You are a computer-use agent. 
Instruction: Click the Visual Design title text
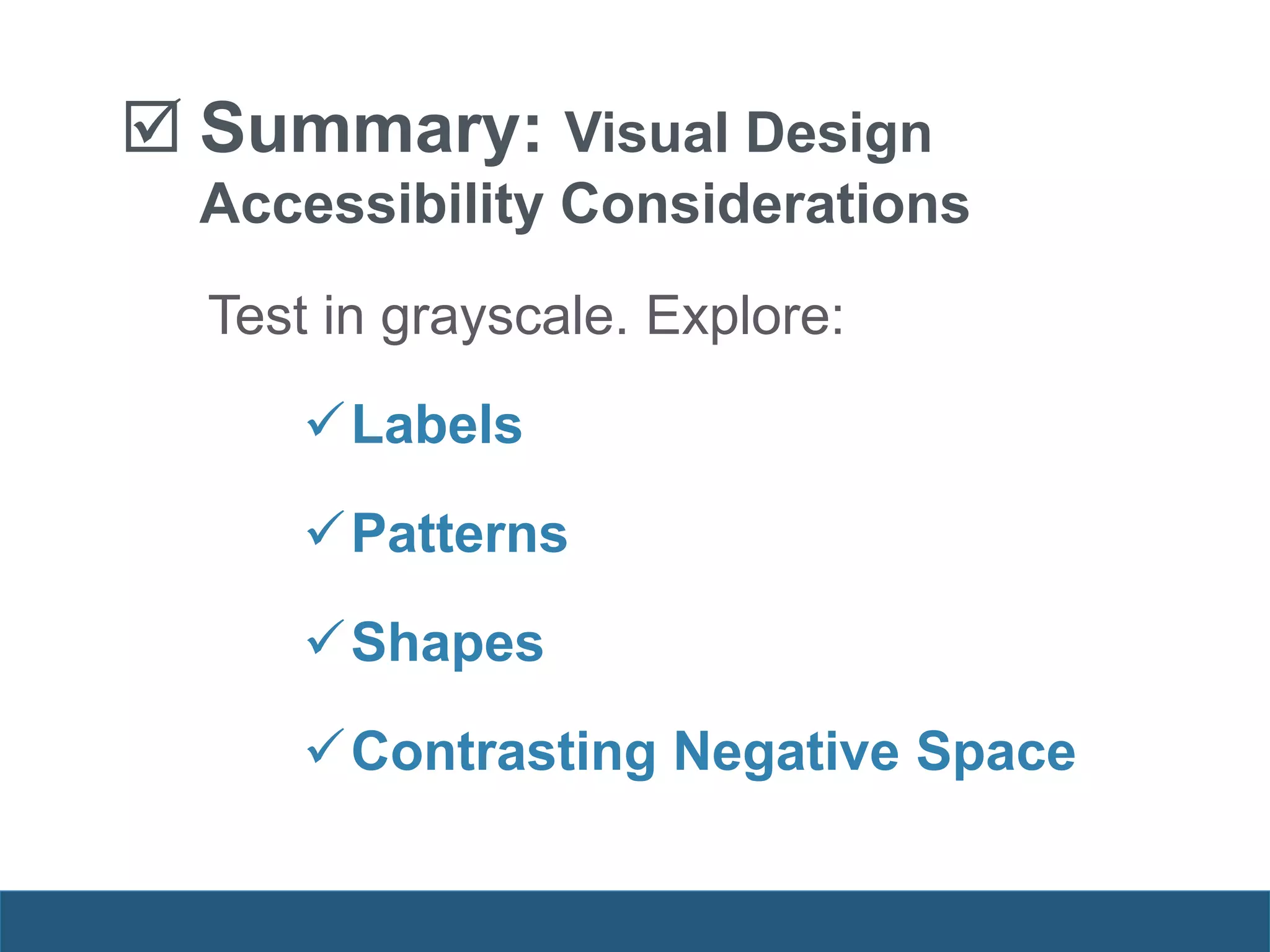point(747,135)
